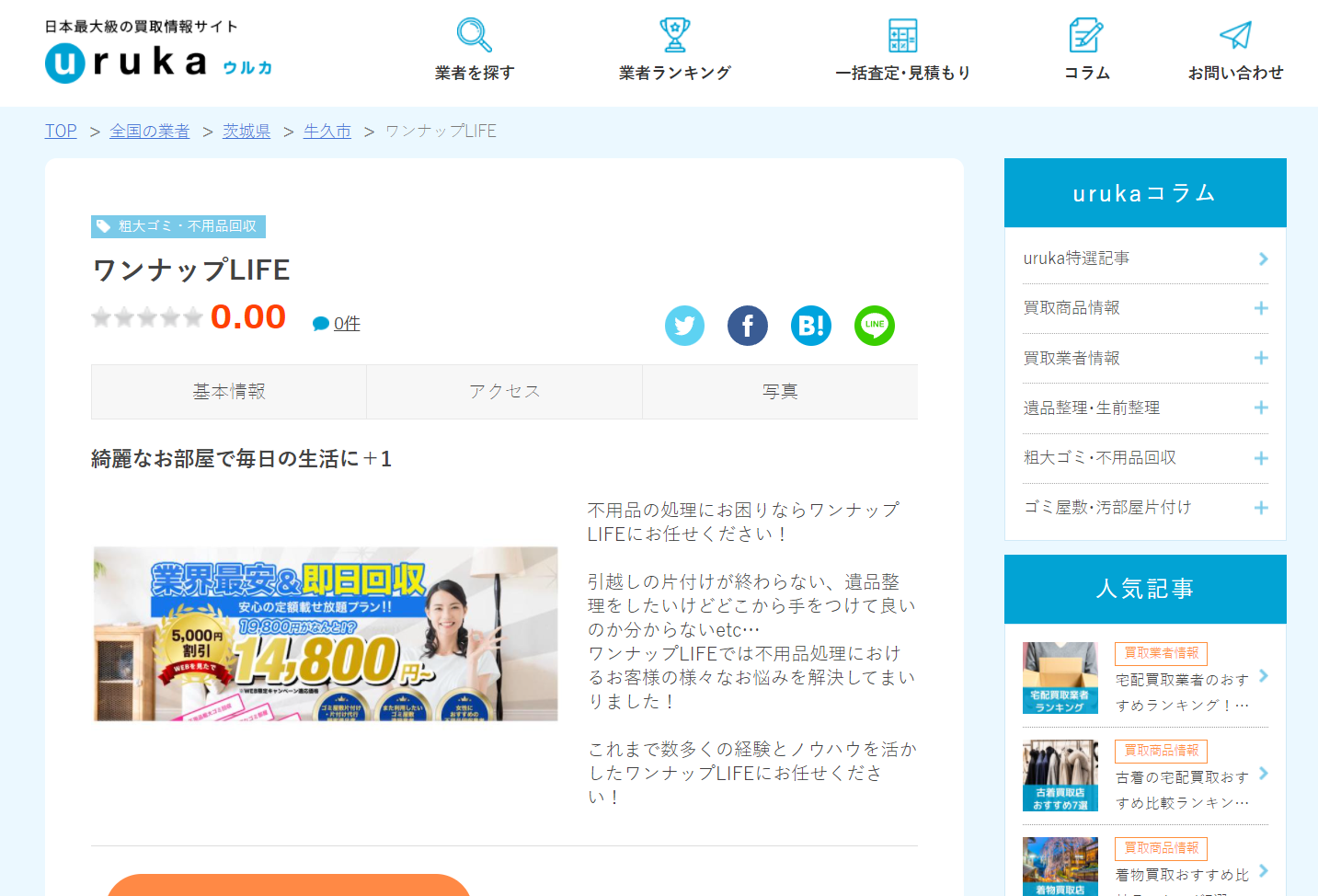
Task: Click the comment bubble icon beside 0件
Action: [321, 324]
